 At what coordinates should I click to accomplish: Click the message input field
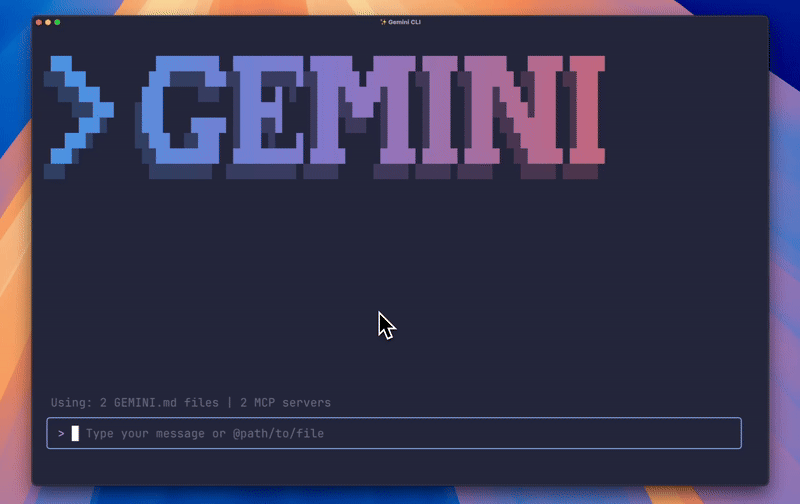point(394,433)
